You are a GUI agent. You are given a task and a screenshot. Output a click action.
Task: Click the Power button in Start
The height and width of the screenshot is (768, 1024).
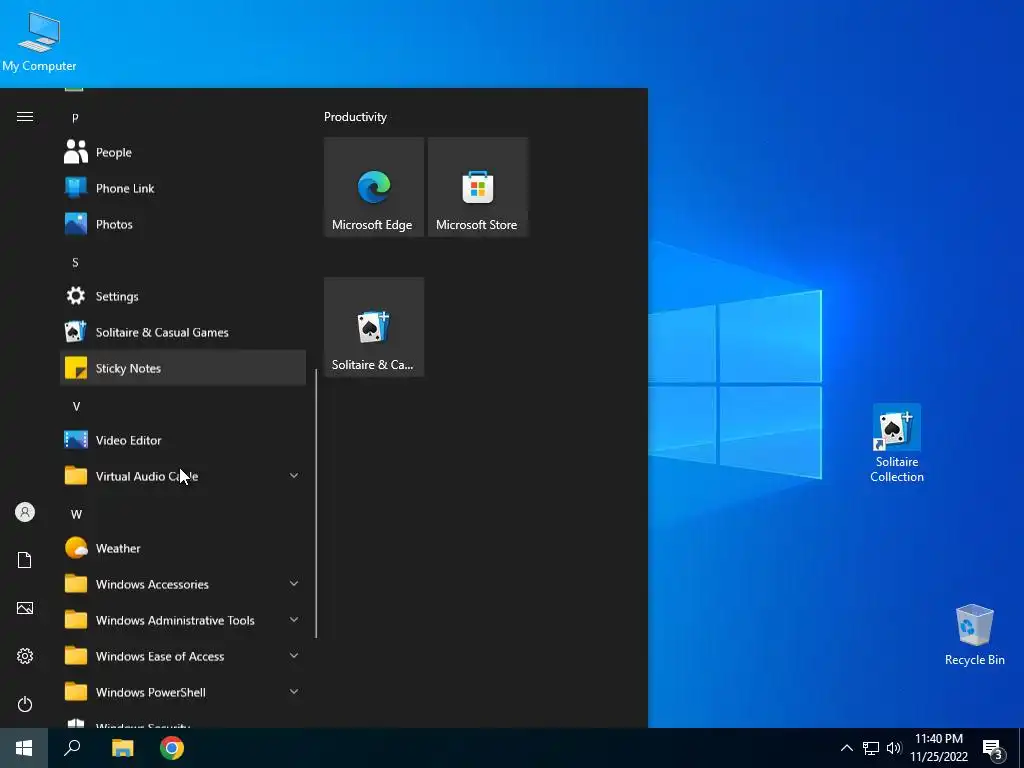click(x=25, y=704)
